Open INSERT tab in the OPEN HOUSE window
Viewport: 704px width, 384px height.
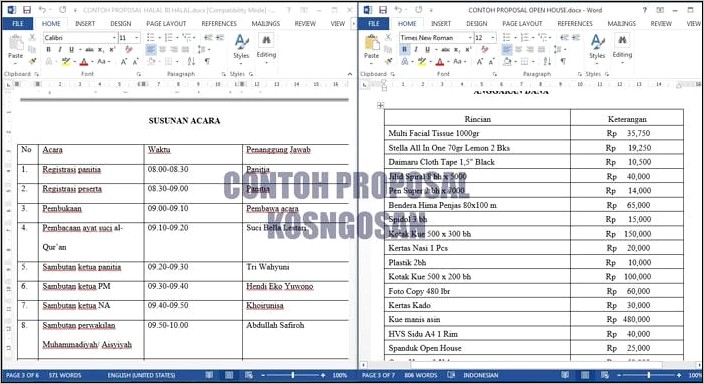click(440, 23)
